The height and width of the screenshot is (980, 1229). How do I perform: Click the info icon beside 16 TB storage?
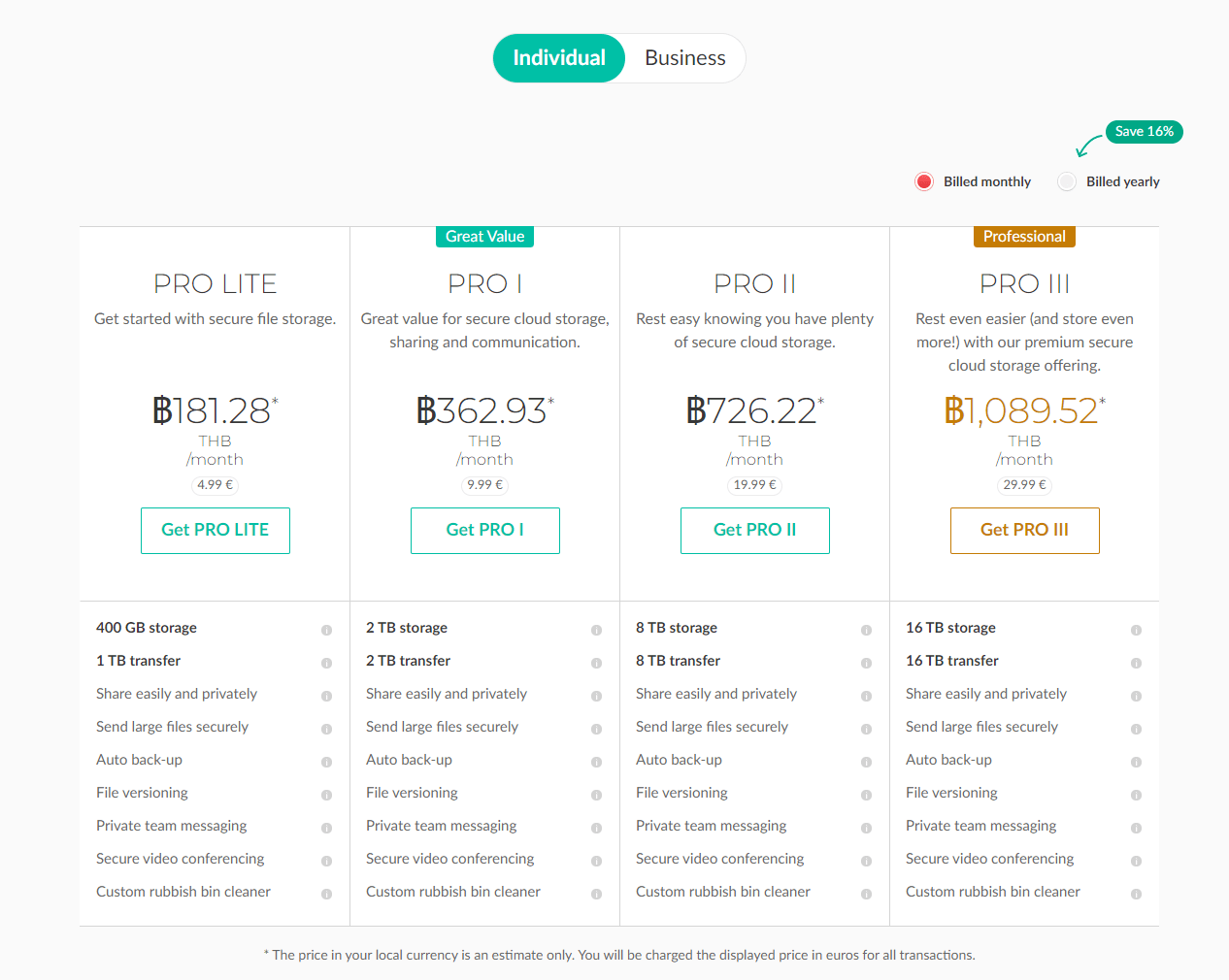pyautogui.click(x=1136, y=629)
